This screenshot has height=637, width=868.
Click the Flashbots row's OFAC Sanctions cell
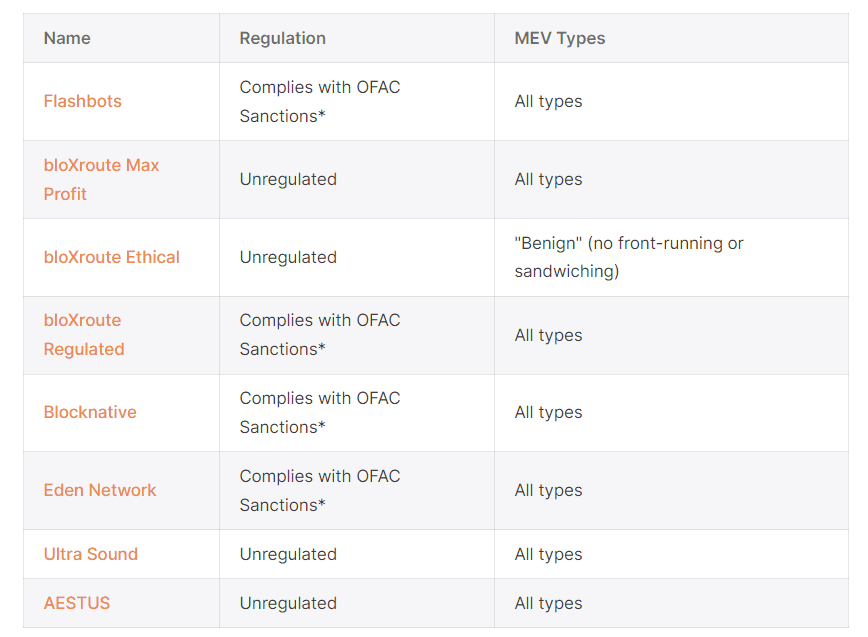point(319,101)
